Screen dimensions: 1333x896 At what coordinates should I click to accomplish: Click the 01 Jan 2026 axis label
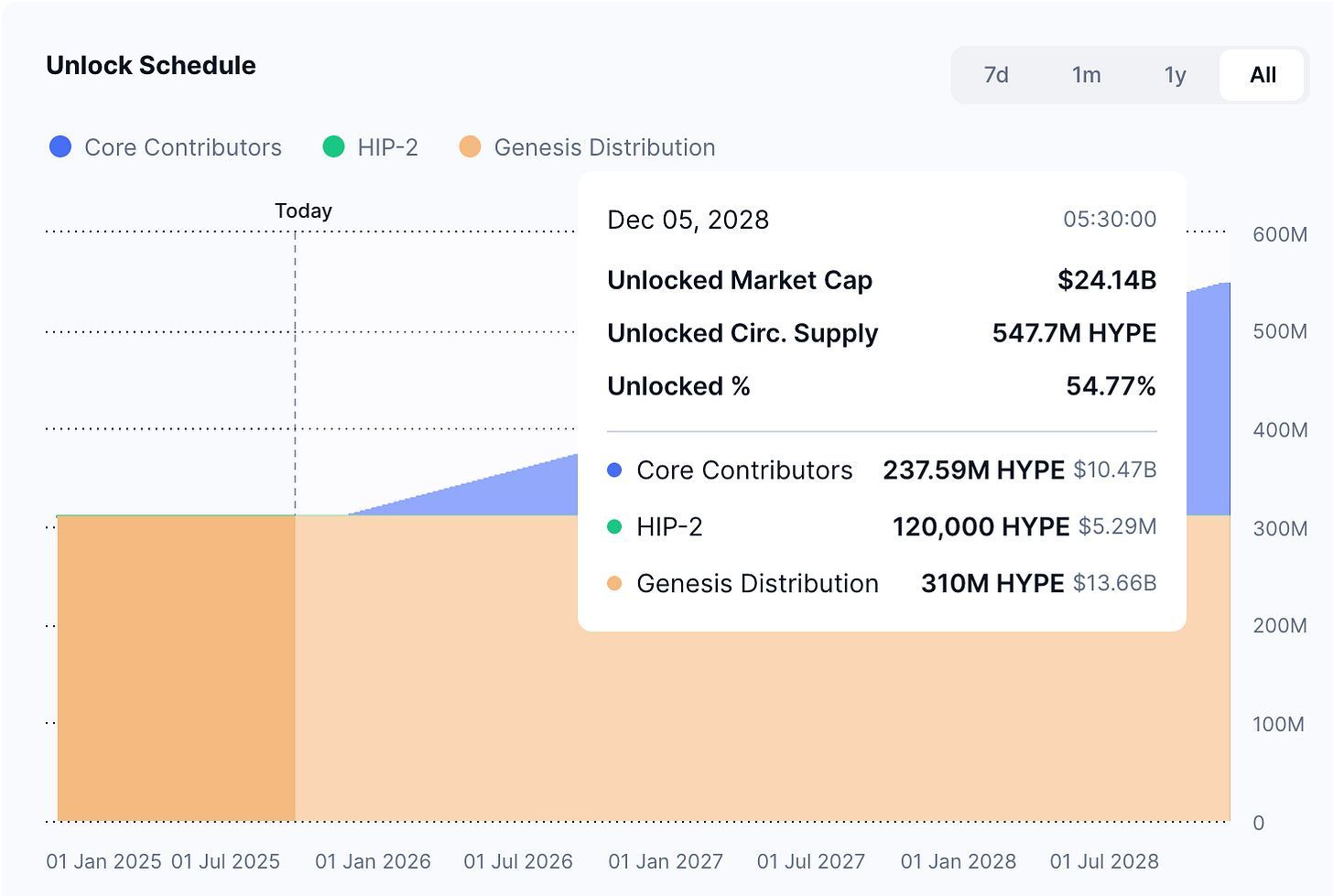pos(373,861)
